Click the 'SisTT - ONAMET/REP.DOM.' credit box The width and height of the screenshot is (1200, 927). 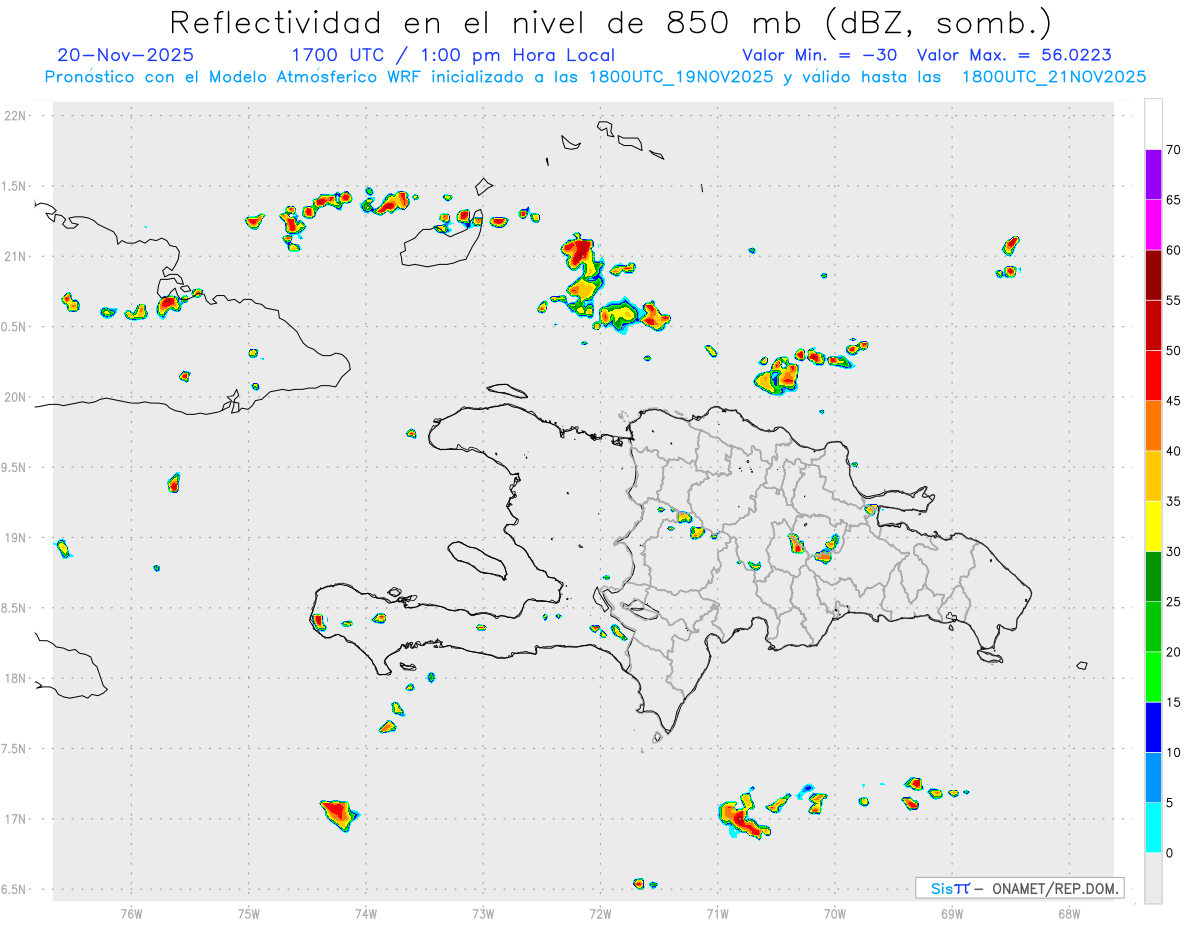[1019, 888]
